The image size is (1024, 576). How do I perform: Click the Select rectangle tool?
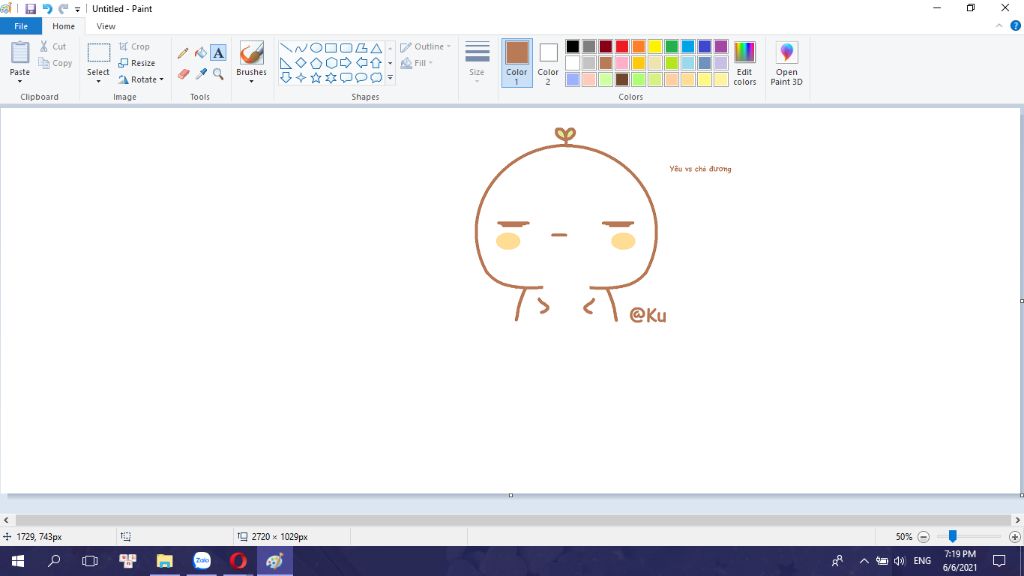[99, 53]
